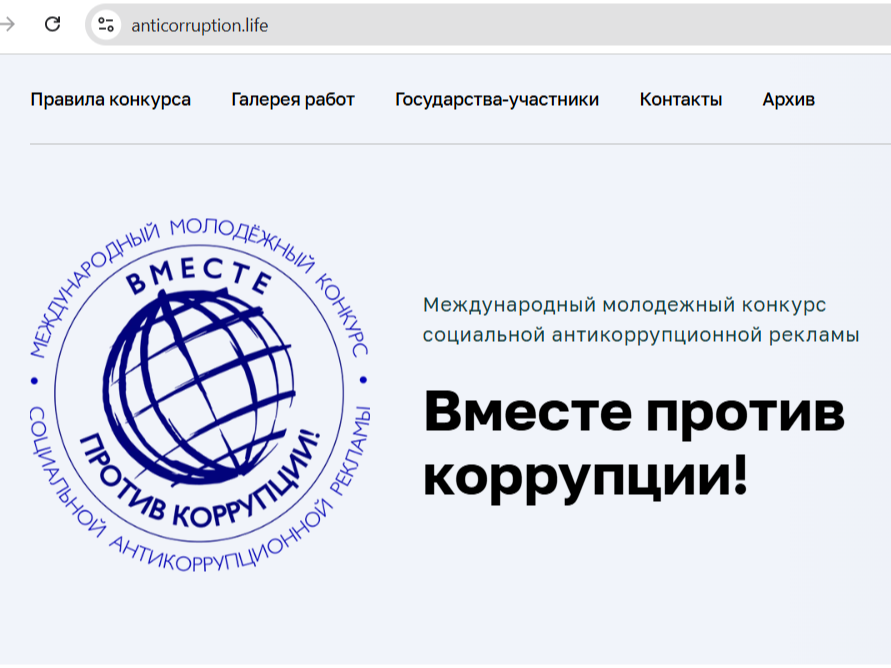The image size is (891, 668).
Task: Click the line социальной антикоррупционной рекламы
Action: (x=641, y=335)
